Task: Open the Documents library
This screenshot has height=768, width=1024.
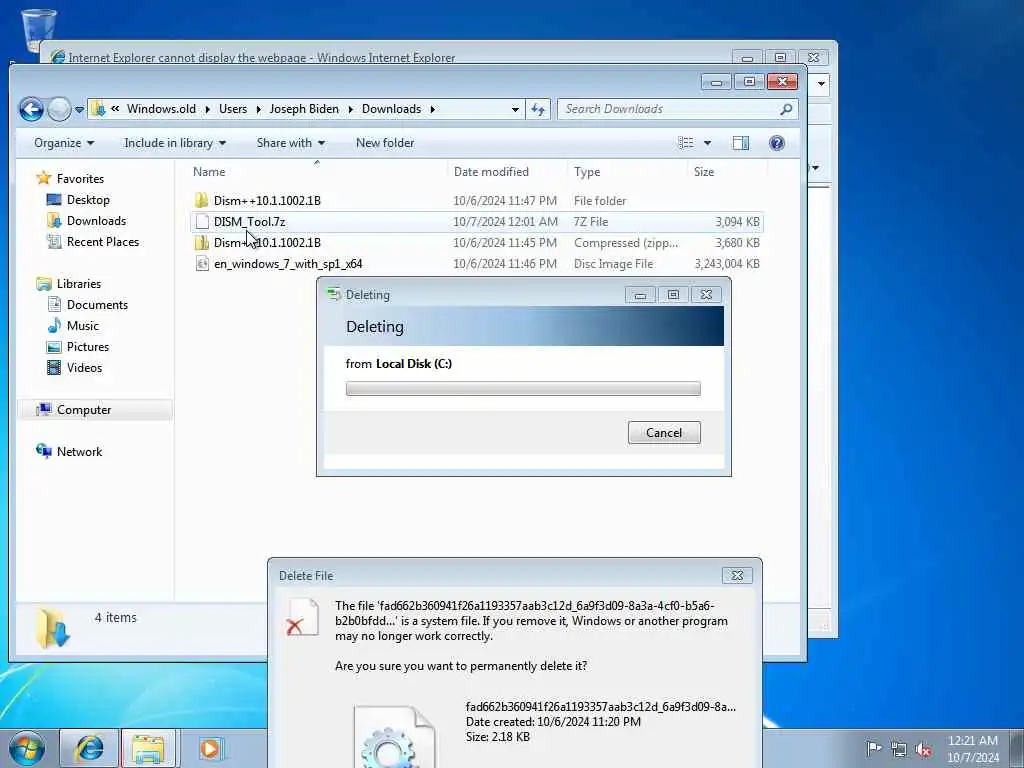Action: pos(97,304)
